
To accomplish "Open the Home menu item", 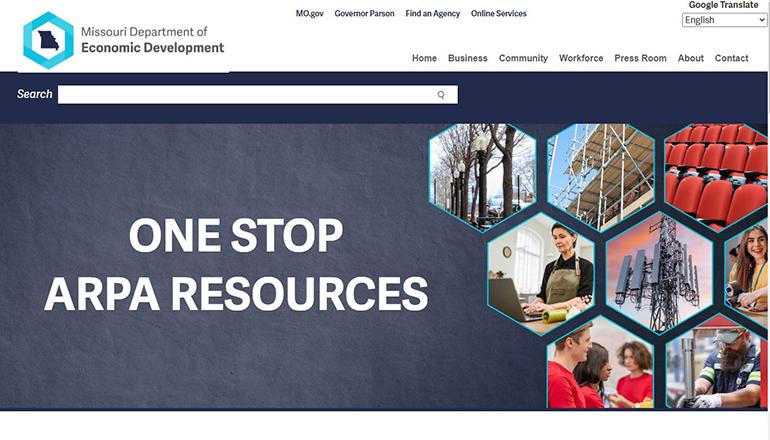I will pos(424,58).
